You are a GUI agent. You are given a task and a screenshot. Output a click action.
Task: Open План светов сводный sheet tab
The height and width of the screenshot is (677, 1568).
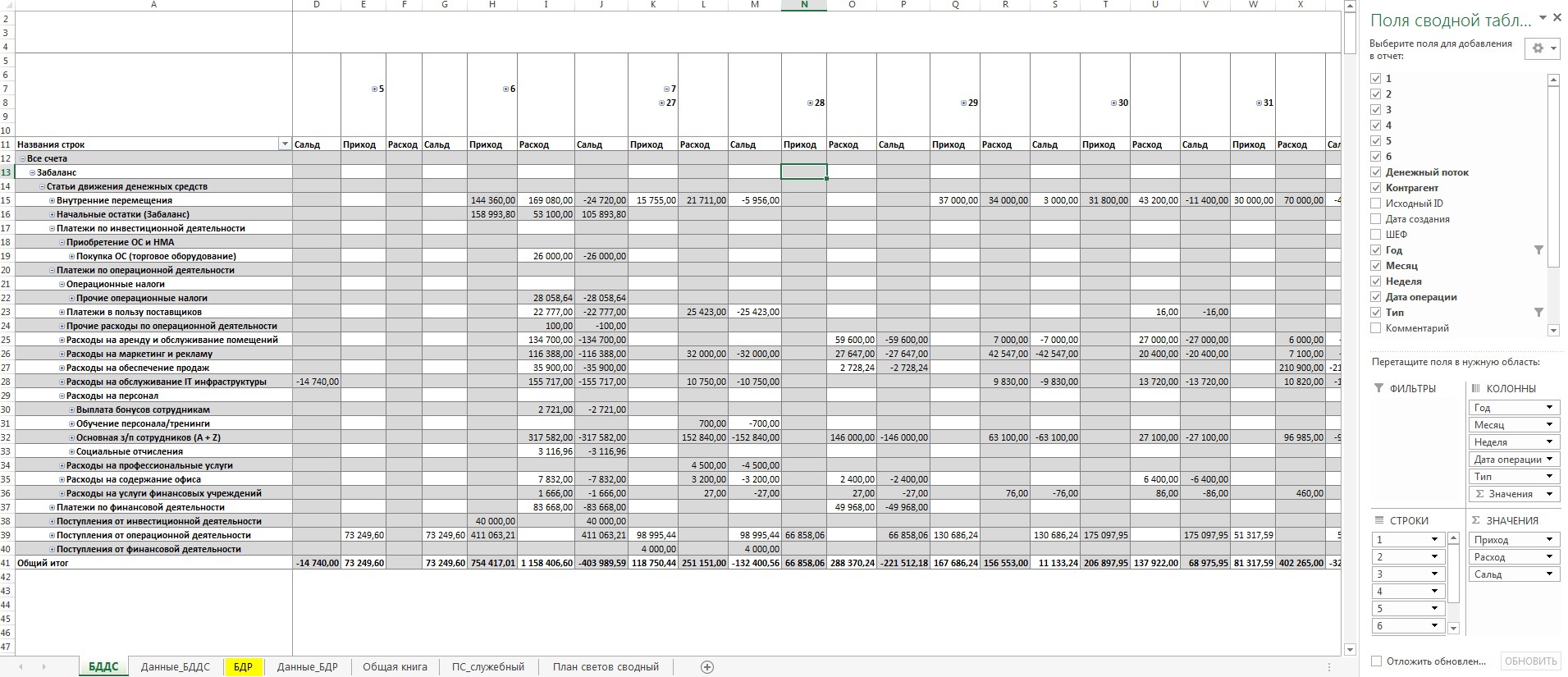point(606,667)
